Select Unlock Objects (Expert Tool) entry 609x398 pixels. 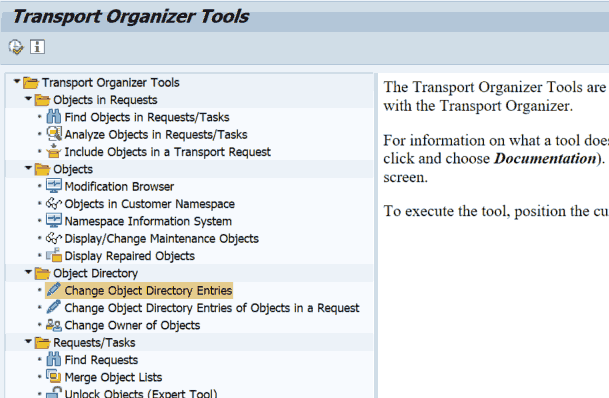(141, 393)
